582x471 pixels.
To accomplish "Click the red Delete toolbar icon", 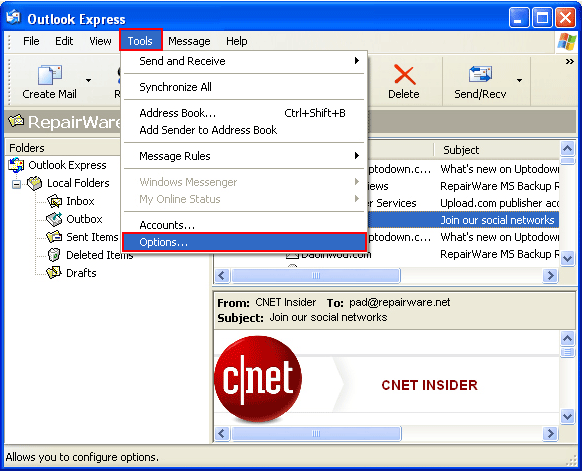I will click(404, 74).
